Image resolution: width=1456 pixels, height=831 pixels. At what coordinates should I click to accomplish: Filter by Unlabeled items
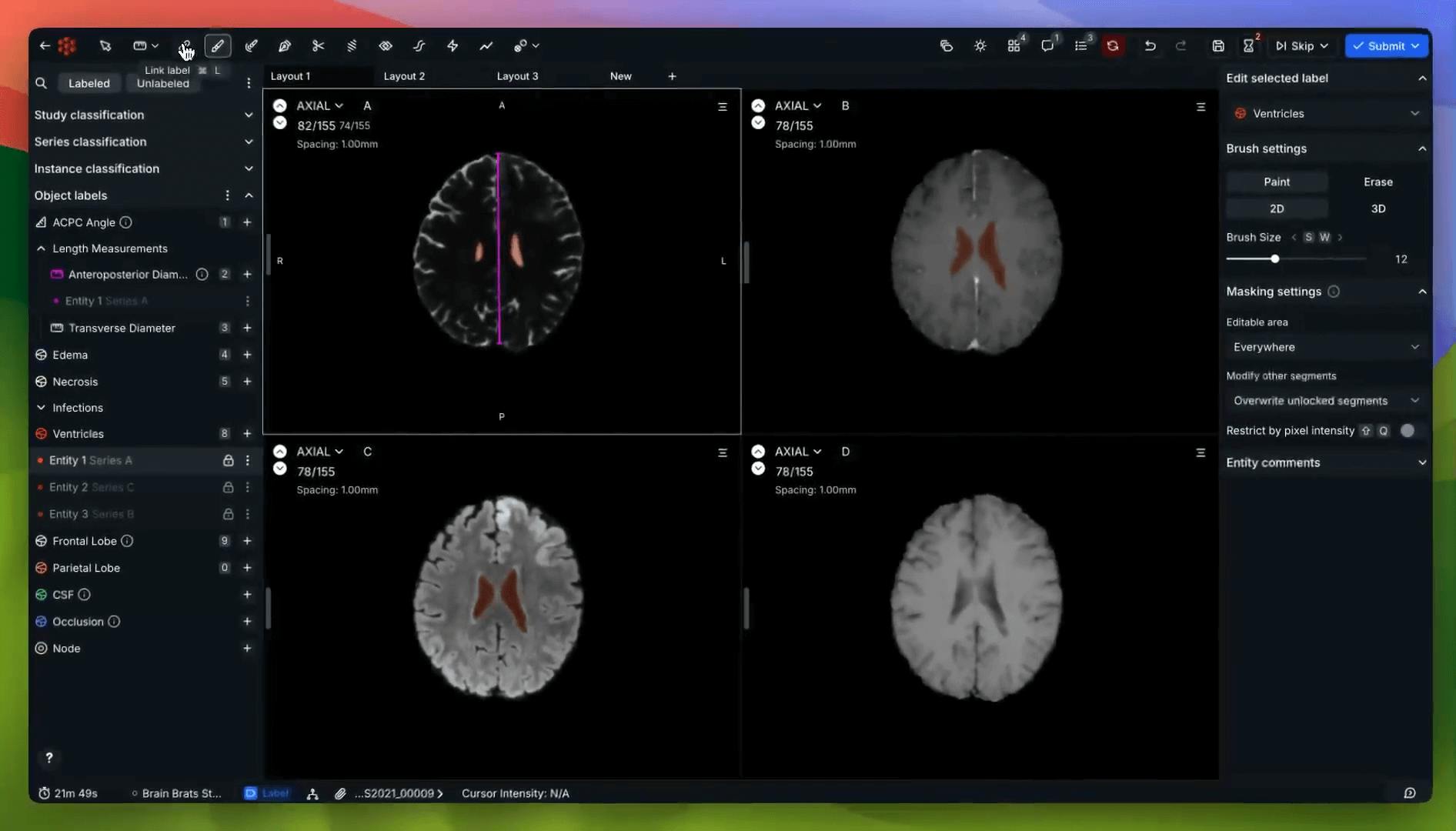[163, 83]
